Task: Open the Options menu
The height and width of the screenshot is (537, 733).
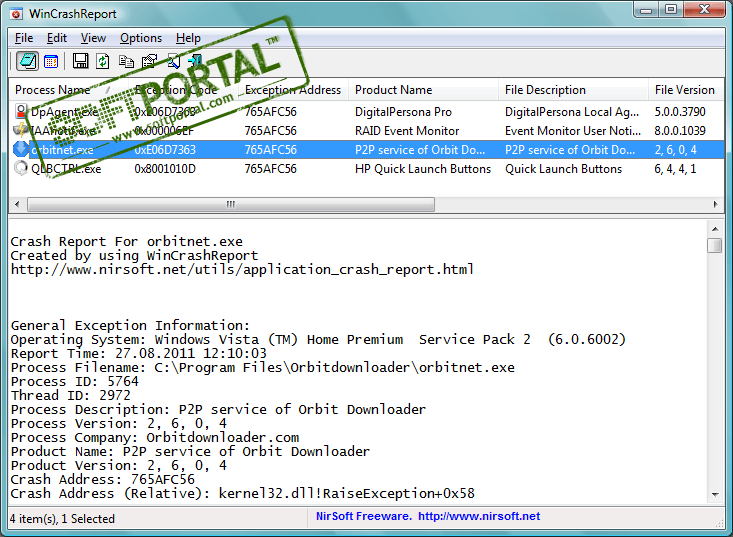Action: click(141, 38)
